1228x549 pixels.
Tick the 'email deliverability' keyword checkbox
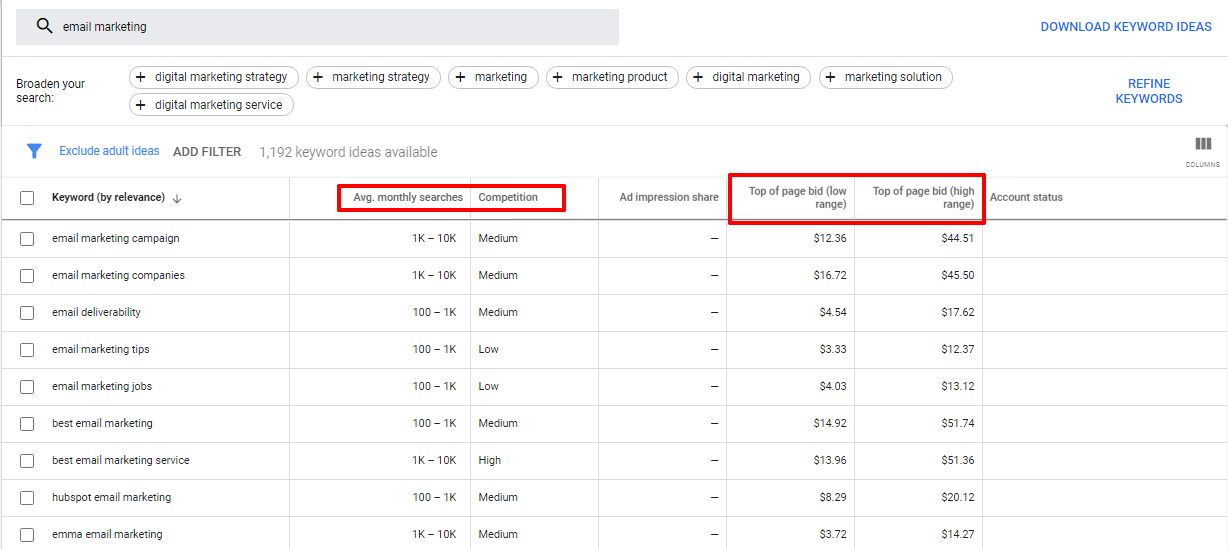[x=27, y=313]
